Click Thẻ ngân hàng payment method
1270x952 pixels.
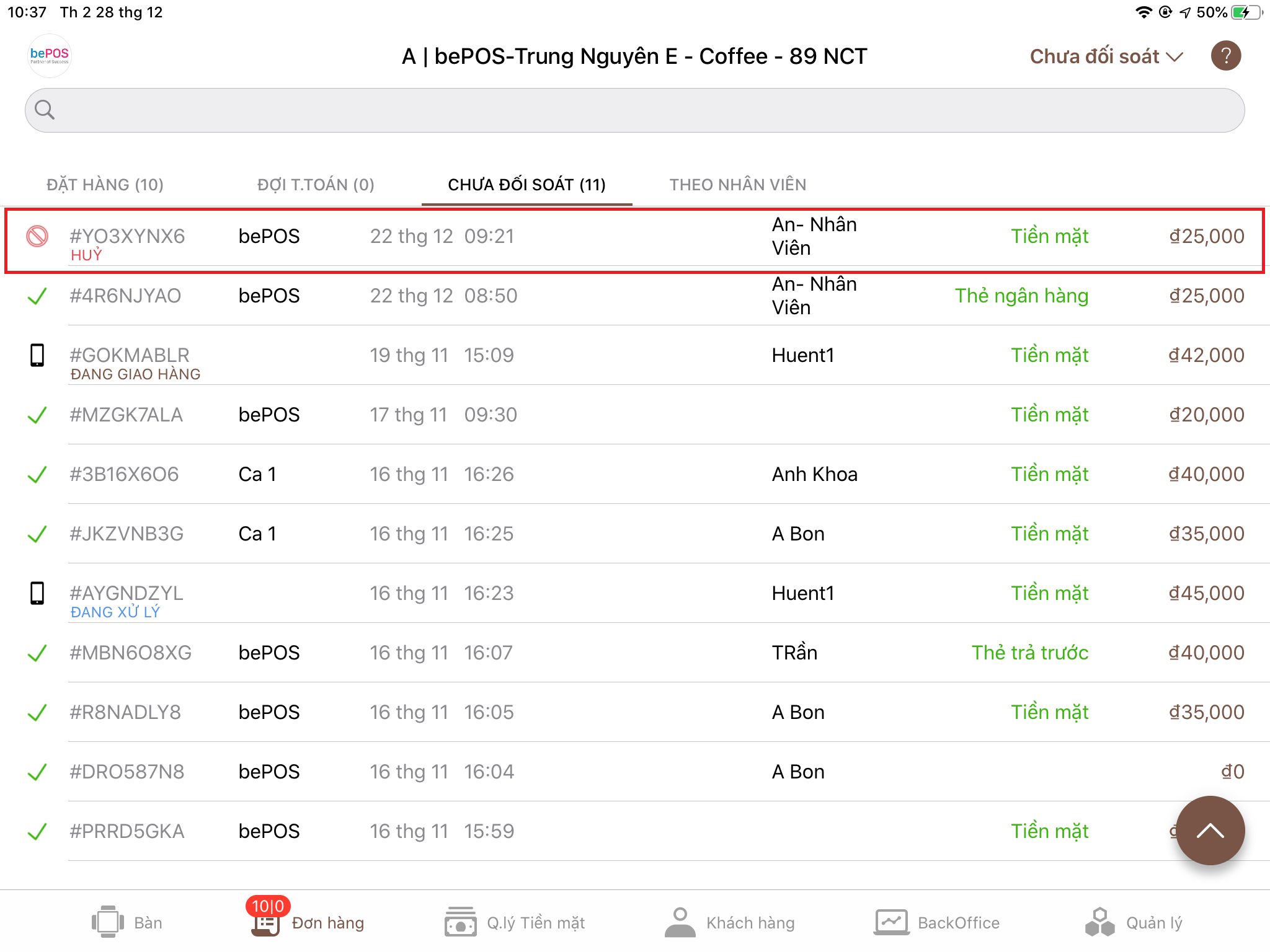pos(1021,296)
